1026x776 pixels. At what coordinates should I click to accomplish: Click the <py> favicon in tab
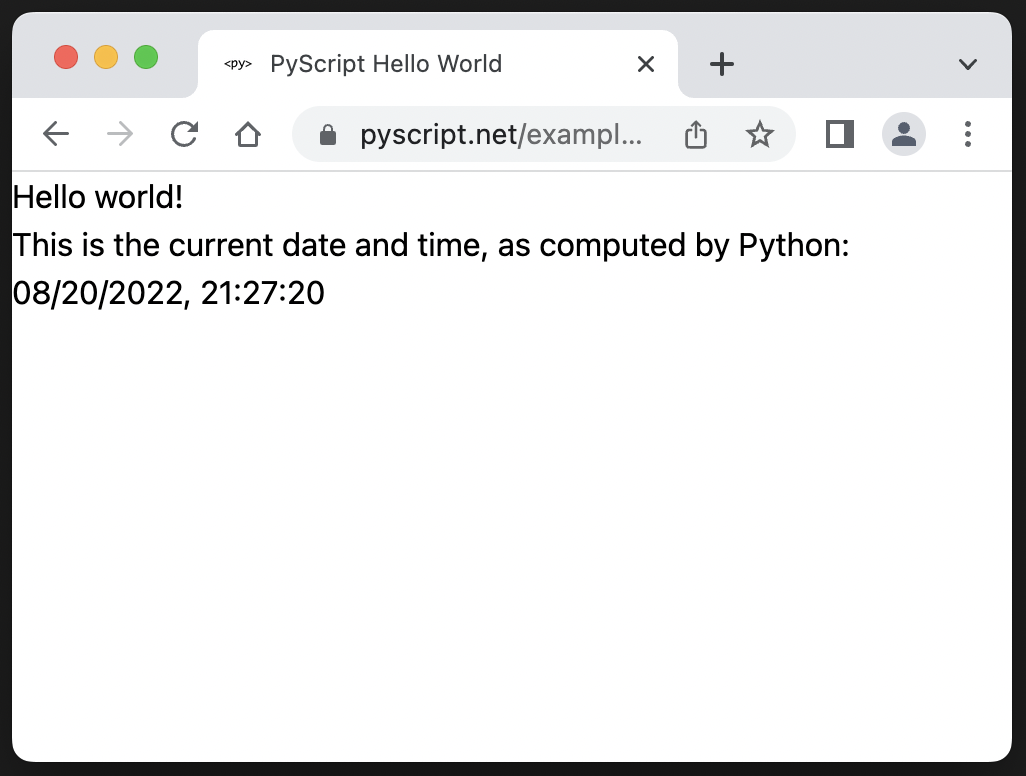[x=238, y=64]
